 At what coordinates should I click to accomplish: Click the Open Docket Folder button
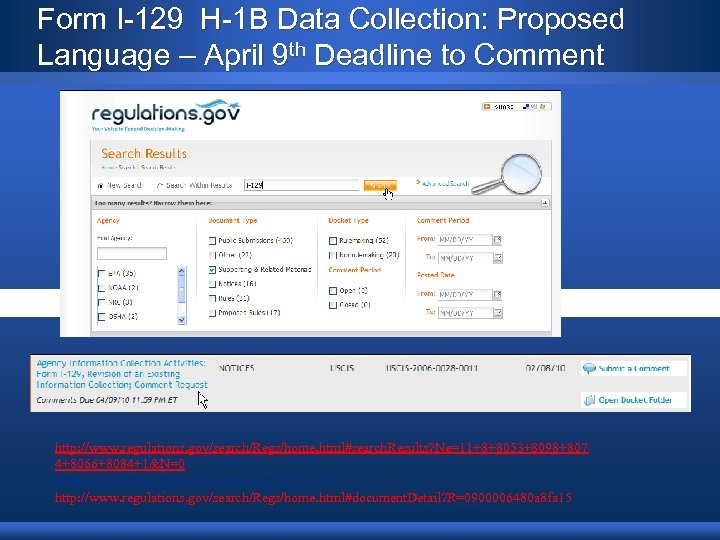[x=634, y=400]
